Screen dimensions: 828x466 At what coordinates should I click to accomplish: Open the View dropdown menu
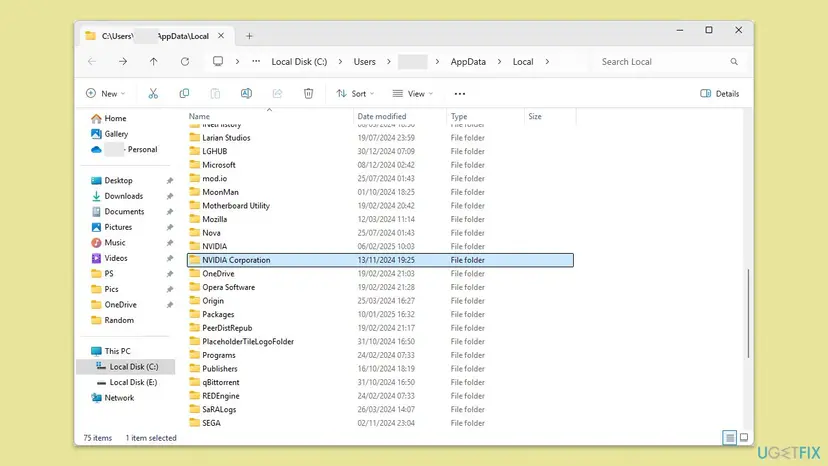[x=413, y=94]
